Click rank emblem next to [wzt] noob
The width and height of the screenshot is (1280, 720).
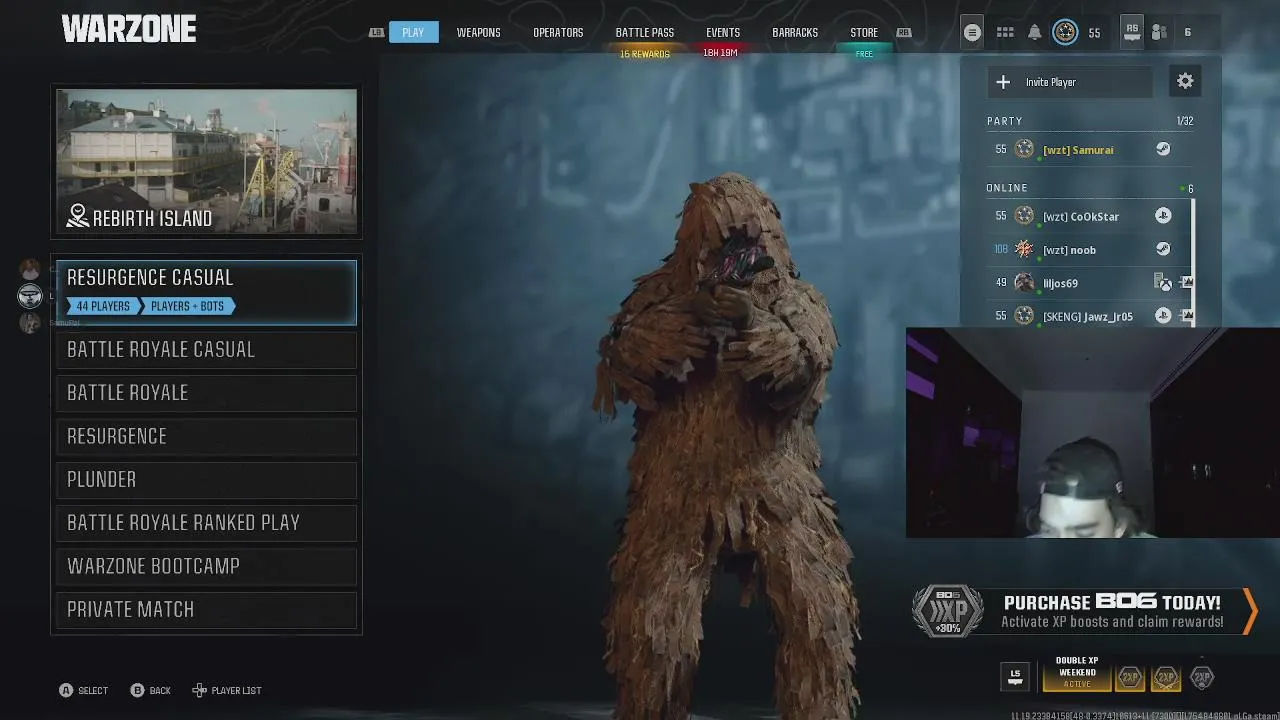click(x=1024, y=249)
